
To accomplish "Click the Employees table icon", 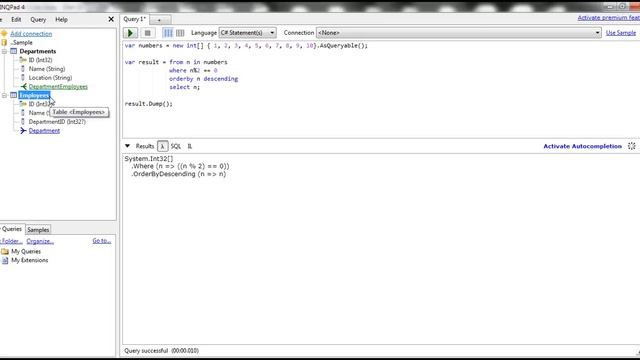I will point(13,95).
